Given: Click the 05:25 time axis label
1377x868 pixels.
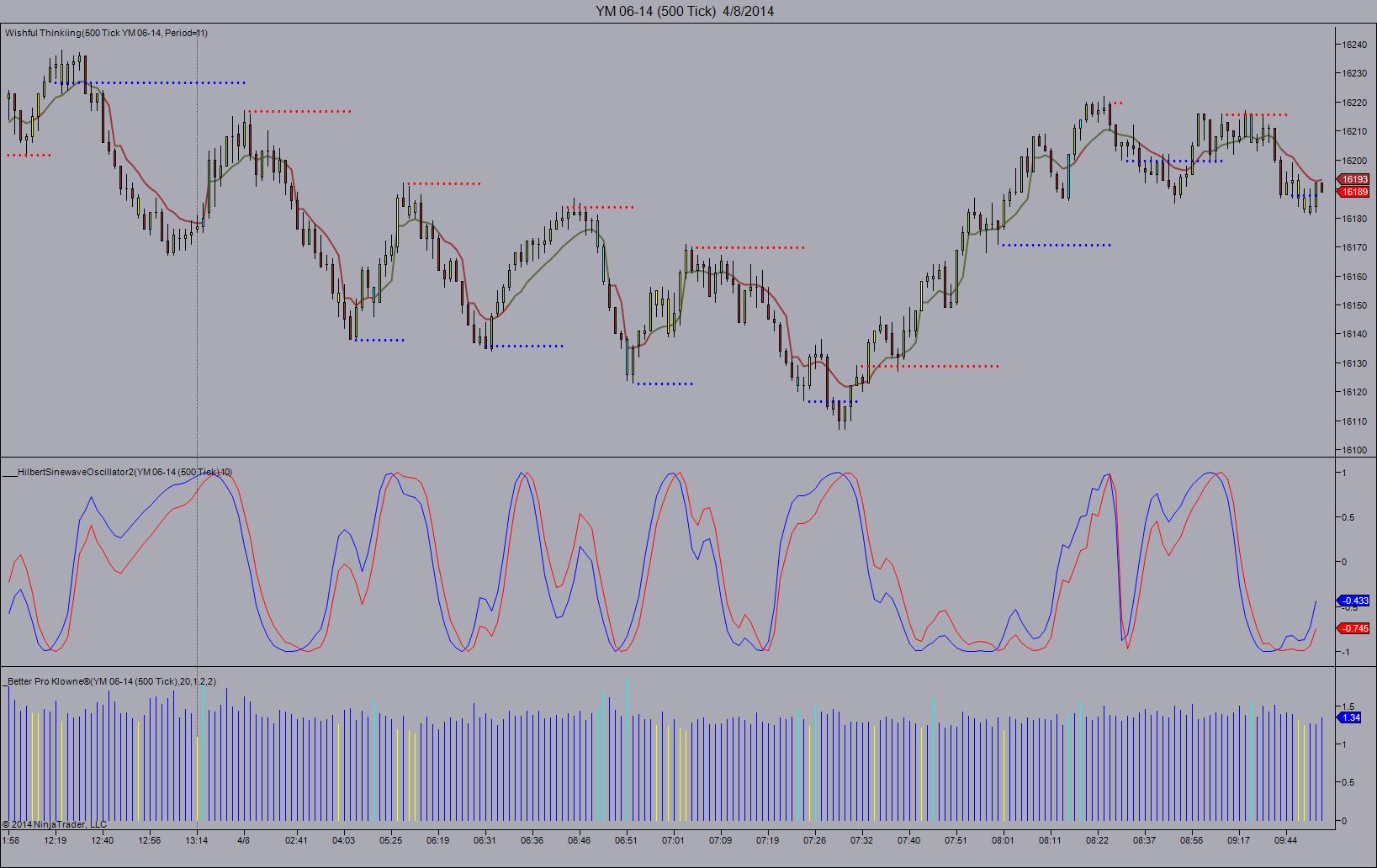Looking at the screenshot, I should (390, 839).
